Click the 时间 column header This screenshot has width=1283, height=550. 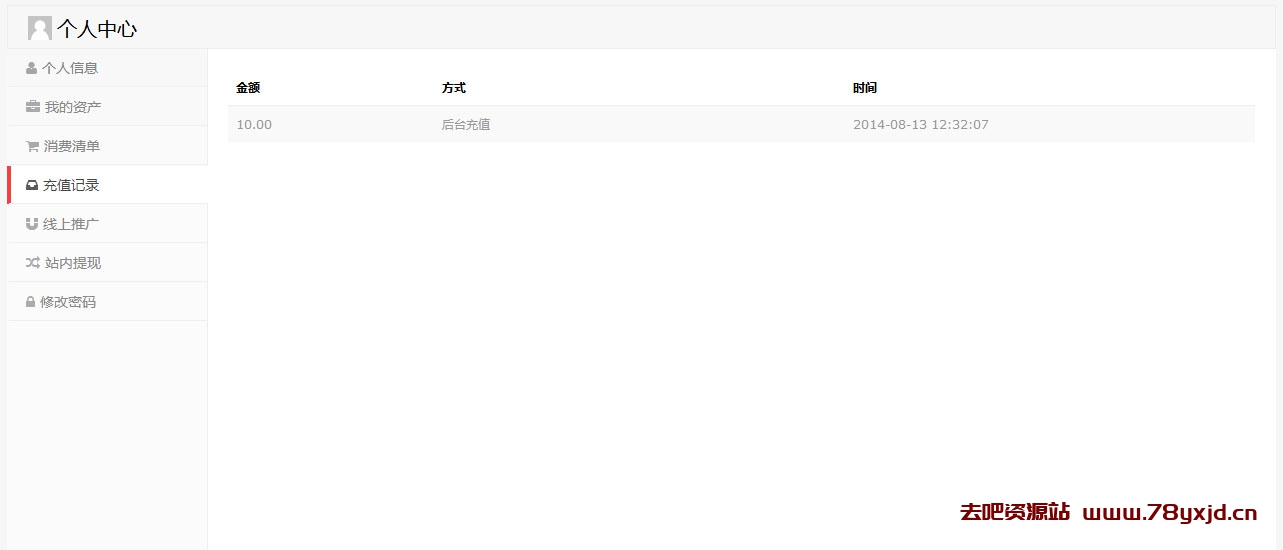(x=865, y=88)
